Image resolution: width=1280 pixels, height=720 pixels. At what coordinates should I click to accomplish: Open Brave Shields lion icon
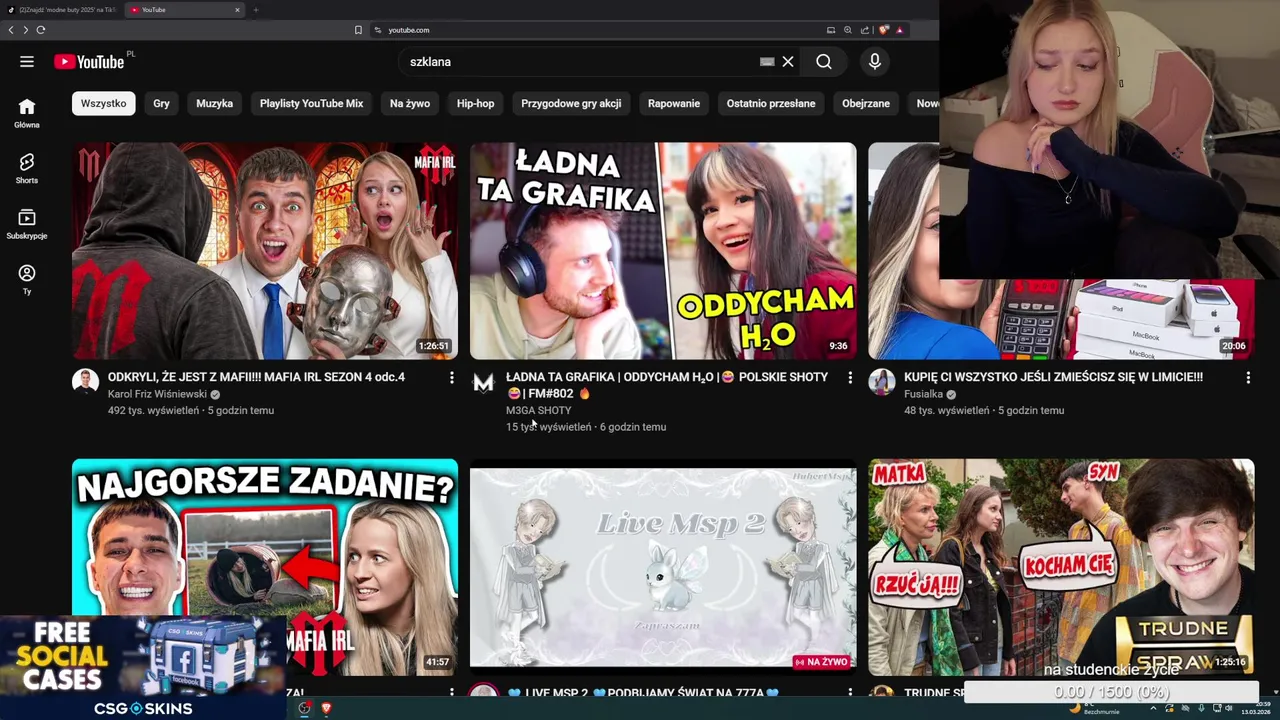pyautogui.click(x=884, y=30)
